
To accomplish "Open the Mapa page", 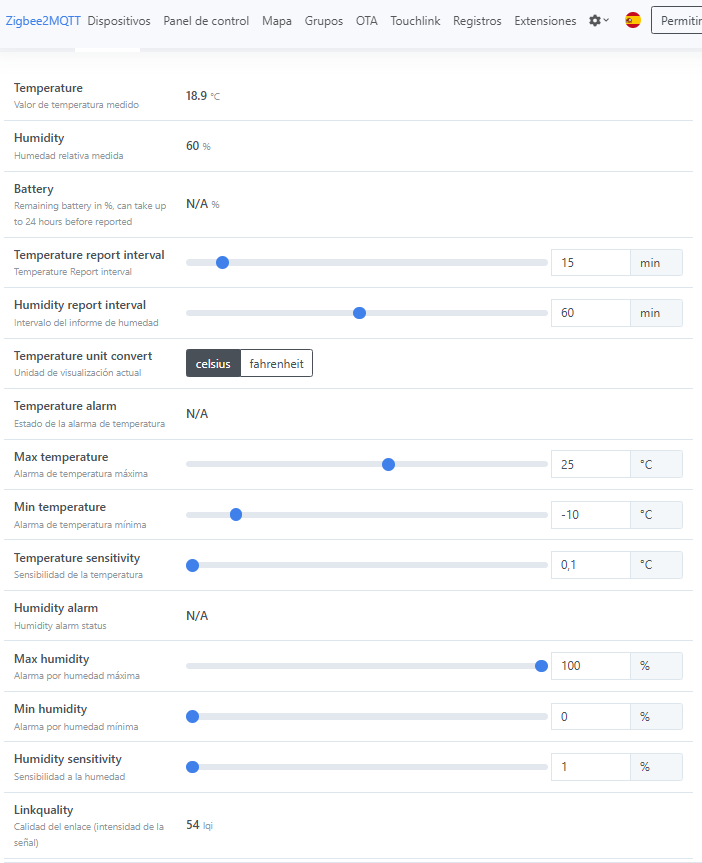I will 277,20.
